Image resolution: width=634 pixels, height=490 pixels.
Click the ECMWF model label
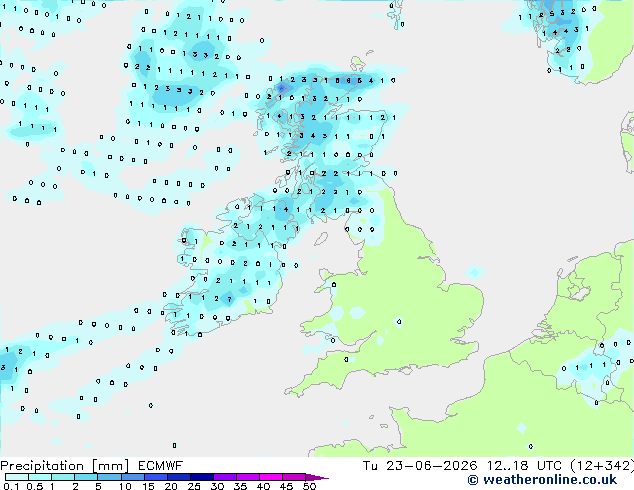pyautogui.click(x=160, y=466)
